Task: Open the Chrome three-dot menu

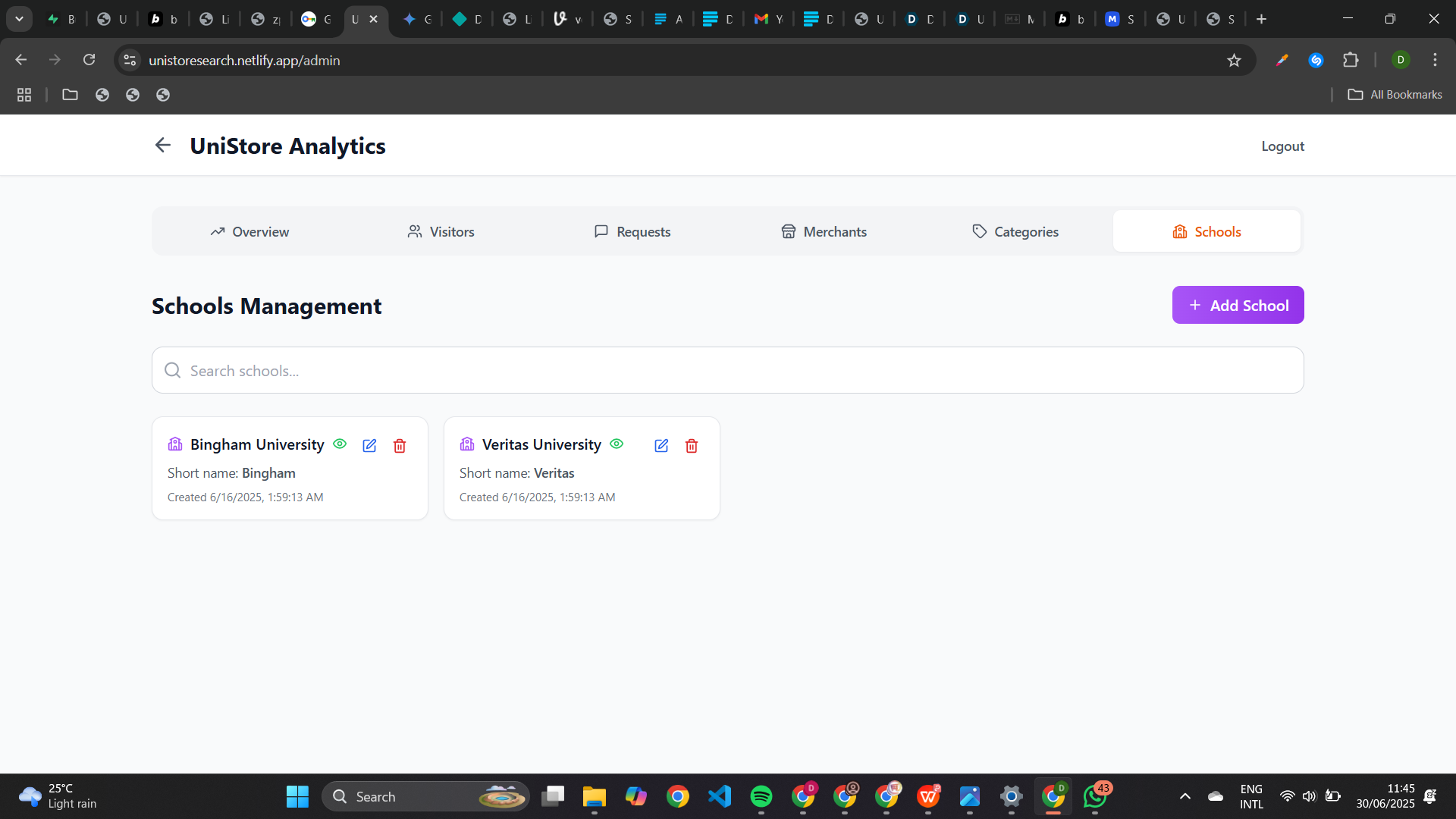Action: point(1435,60)
